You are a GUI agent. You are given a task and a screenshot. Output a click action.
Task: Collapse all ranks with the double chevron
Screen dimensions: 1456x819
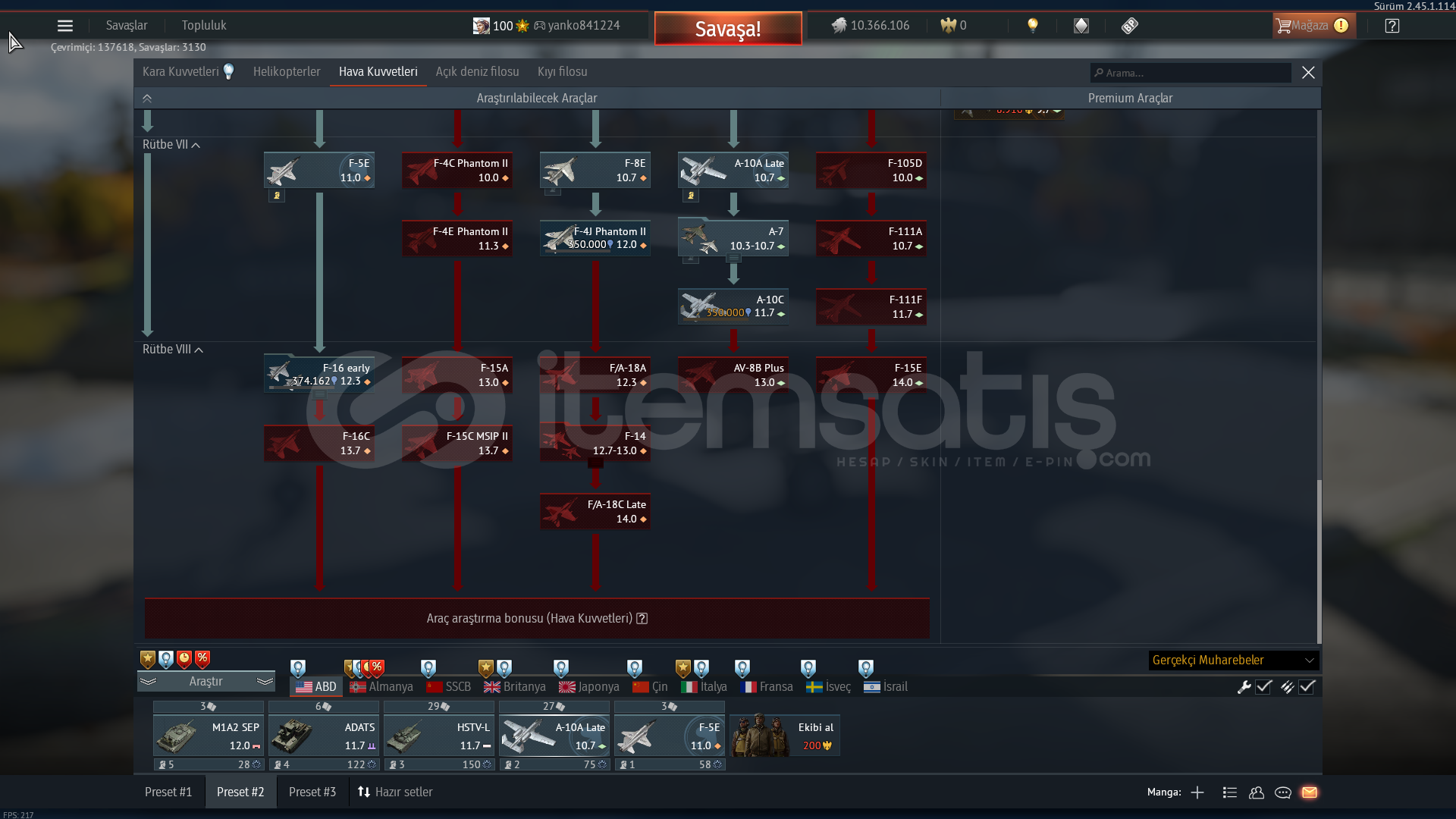click(147, 99)
